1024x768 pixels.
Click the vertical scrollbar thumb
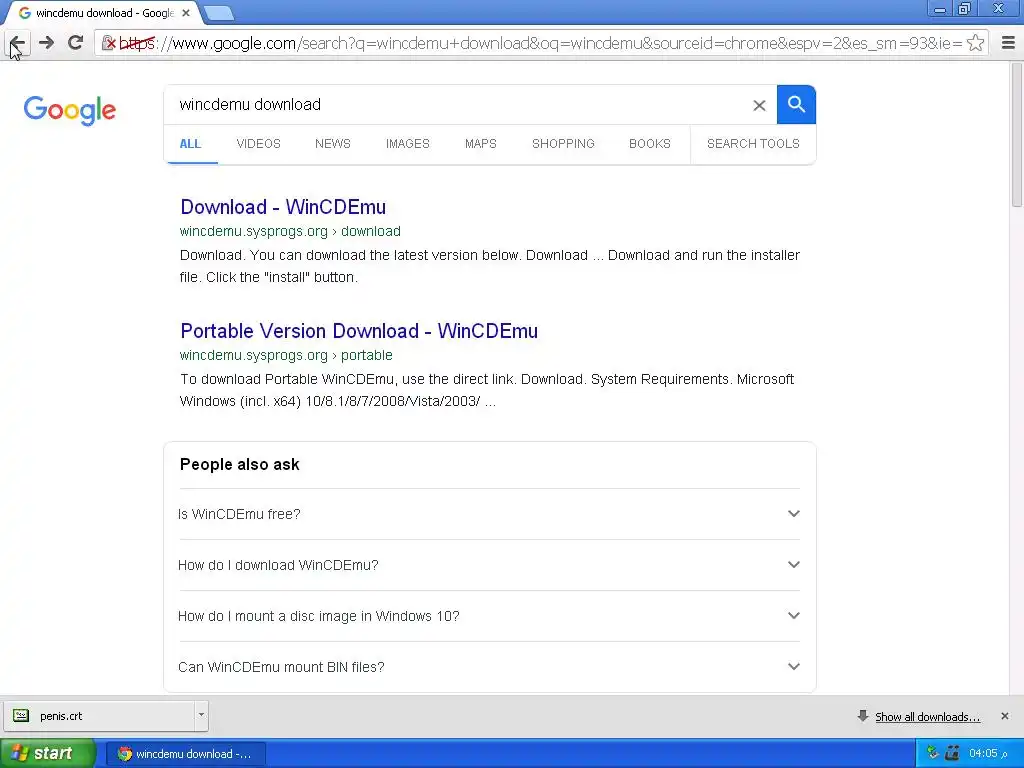coord(1017,135)
